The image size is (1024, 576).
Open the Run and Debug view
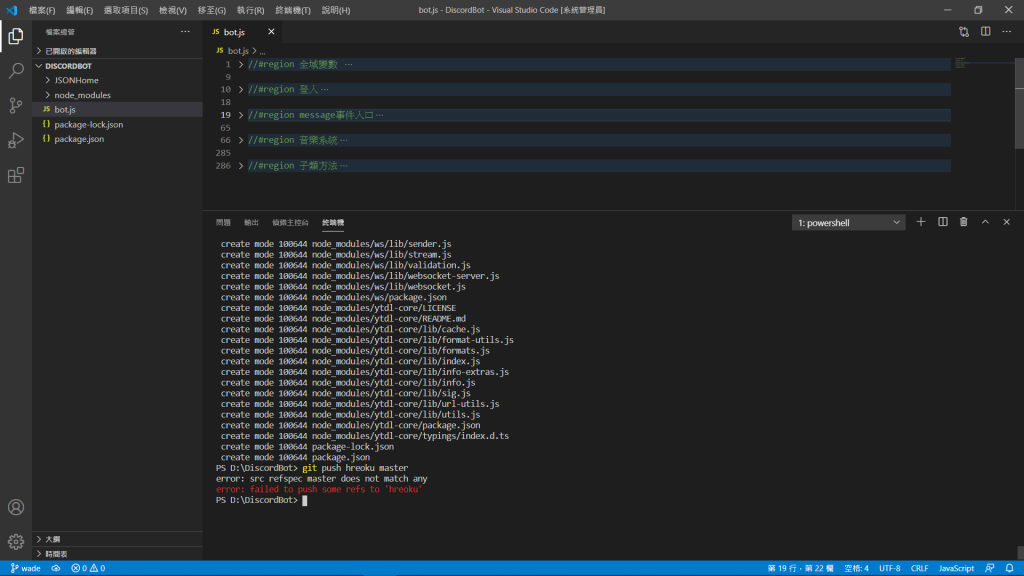16,140
